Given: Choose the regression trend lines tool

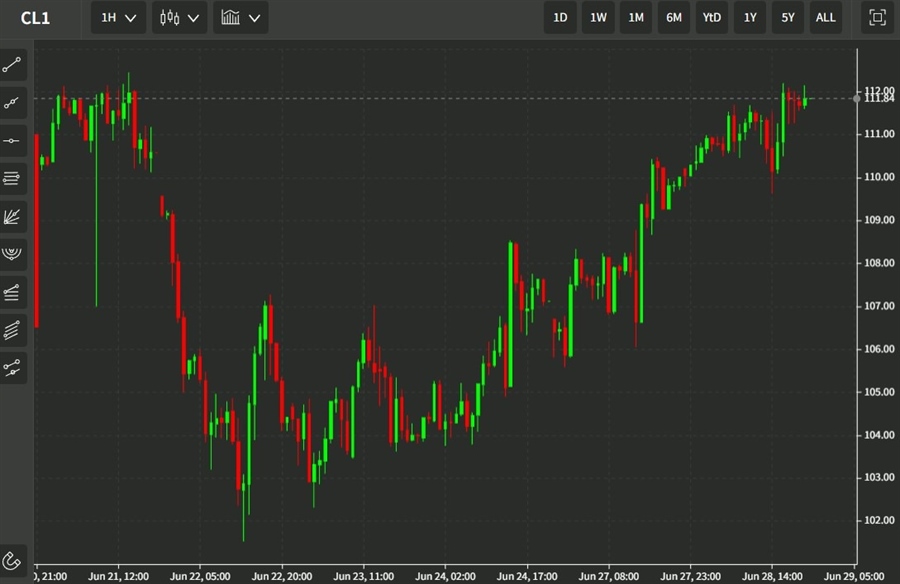Looking at the screenshot, I should (x=13, y=292).
